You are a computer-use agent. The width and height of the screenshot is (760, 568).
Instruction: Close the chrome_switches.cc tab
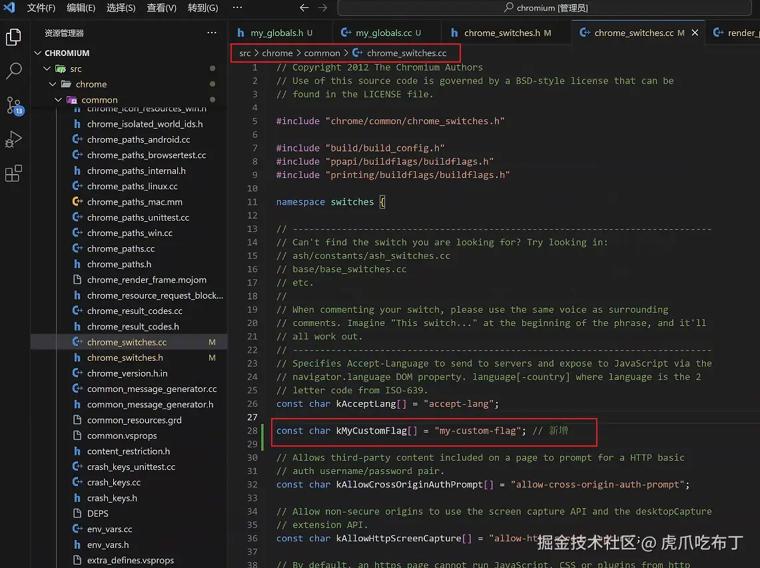(x=695, y=32)
